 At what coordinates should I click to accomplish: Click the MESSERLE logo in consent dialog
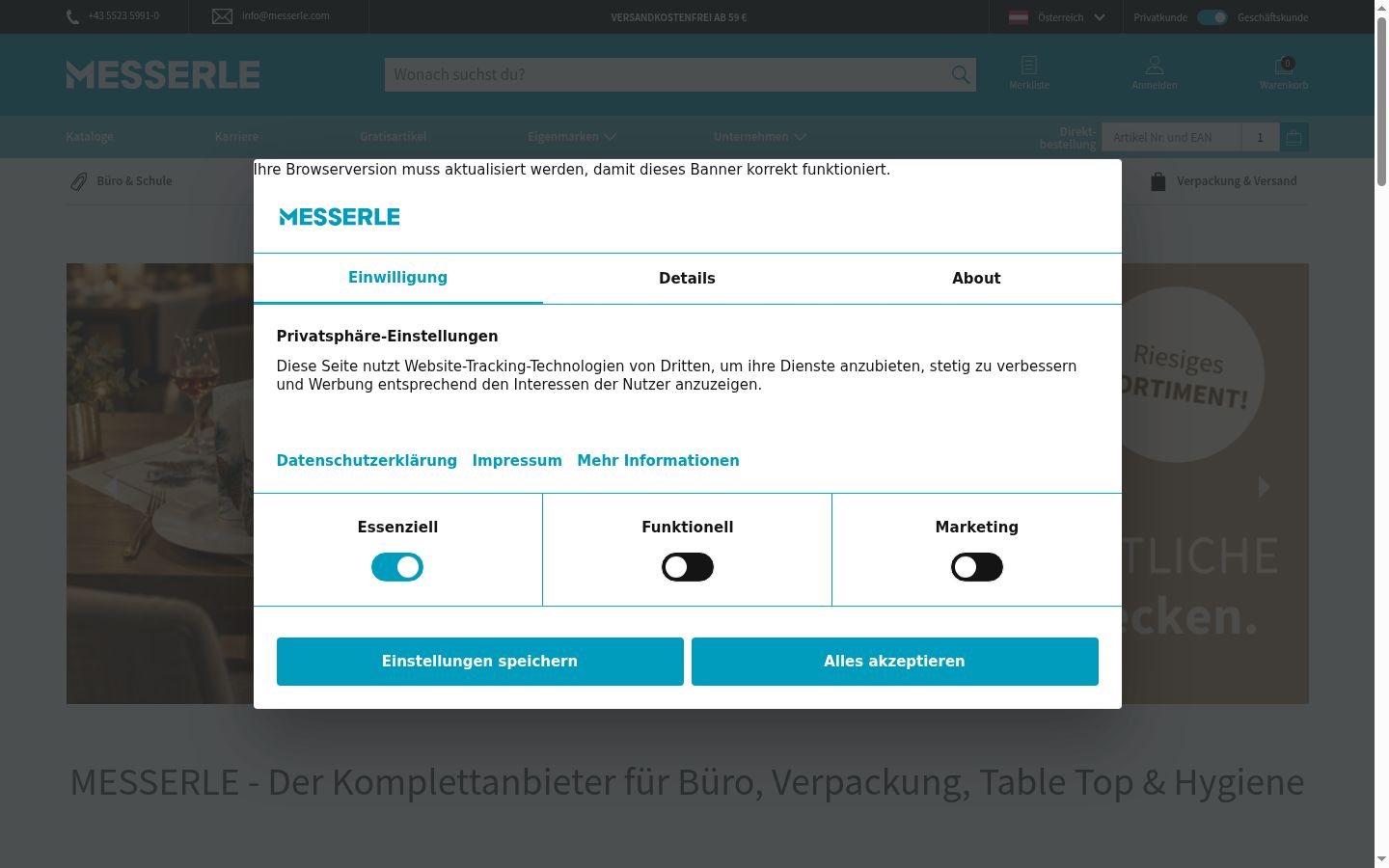pos(340,217)
